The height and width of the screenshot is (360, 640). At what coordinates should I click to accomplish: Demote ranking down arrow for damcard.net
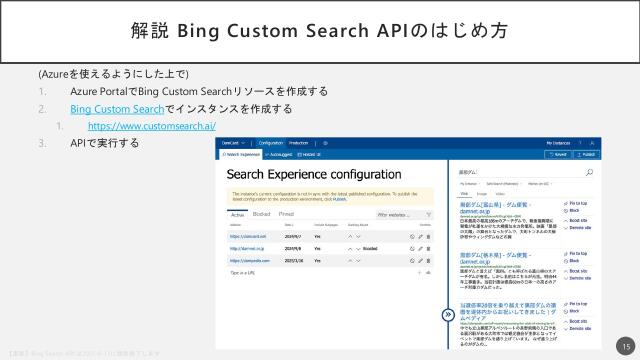[x=358, y=237]
